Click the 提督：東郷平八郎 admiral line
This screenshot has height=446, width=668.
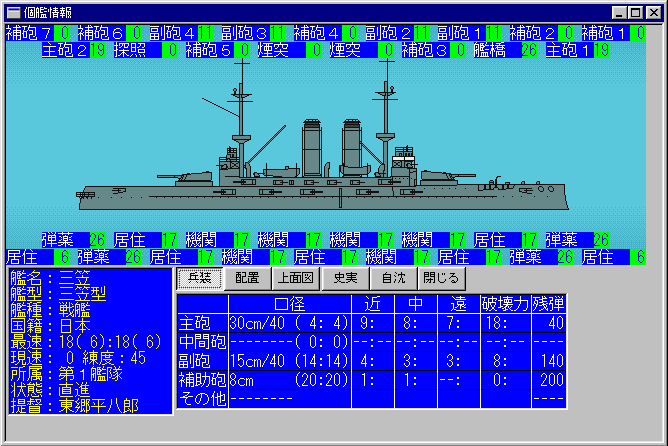[x=75, y=406]
